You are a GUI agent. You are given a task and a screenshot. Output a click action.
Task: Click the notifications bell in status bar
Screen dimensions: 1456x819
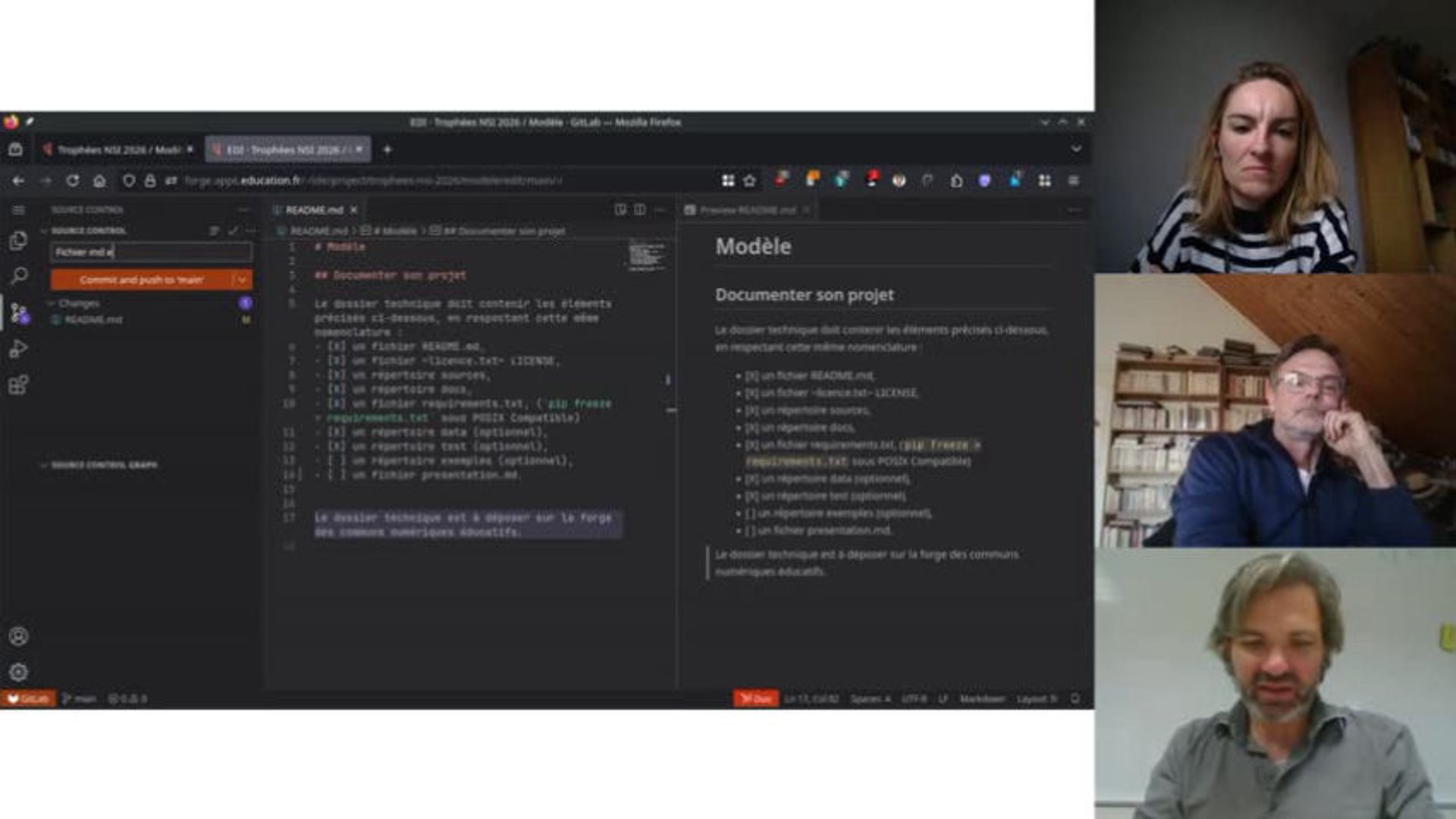point(1075,698)
